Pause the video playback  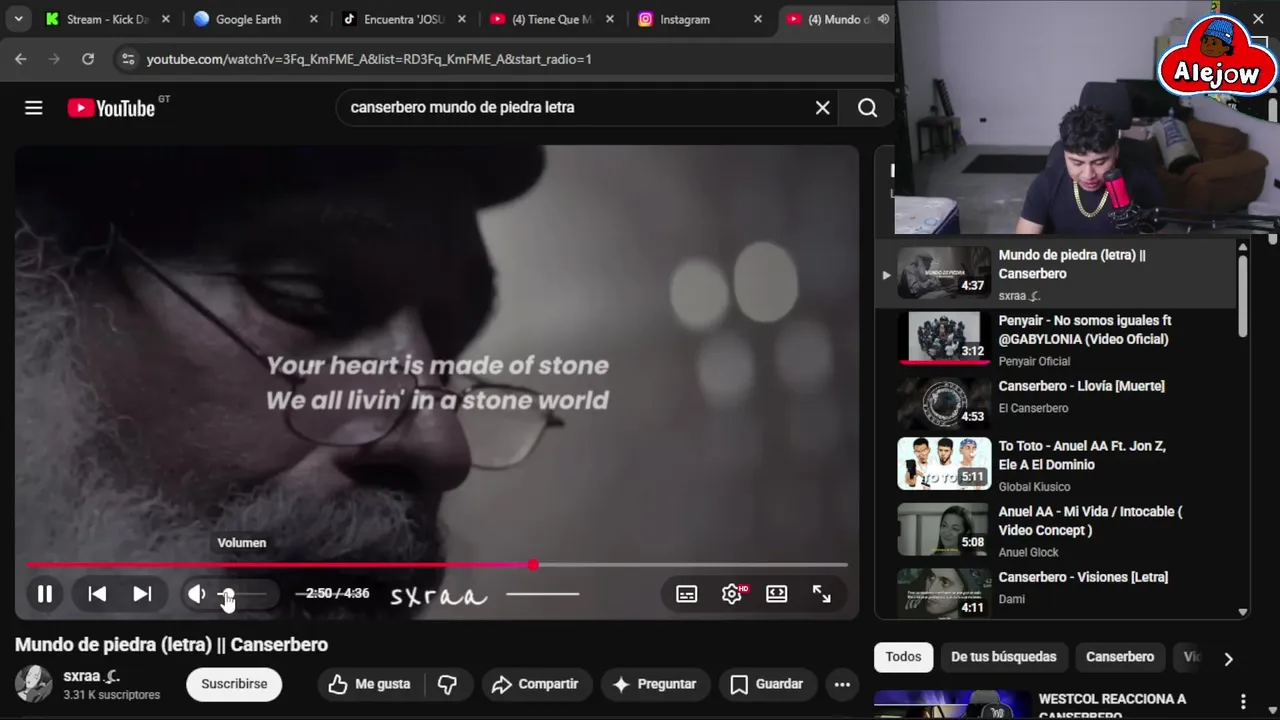45,594
